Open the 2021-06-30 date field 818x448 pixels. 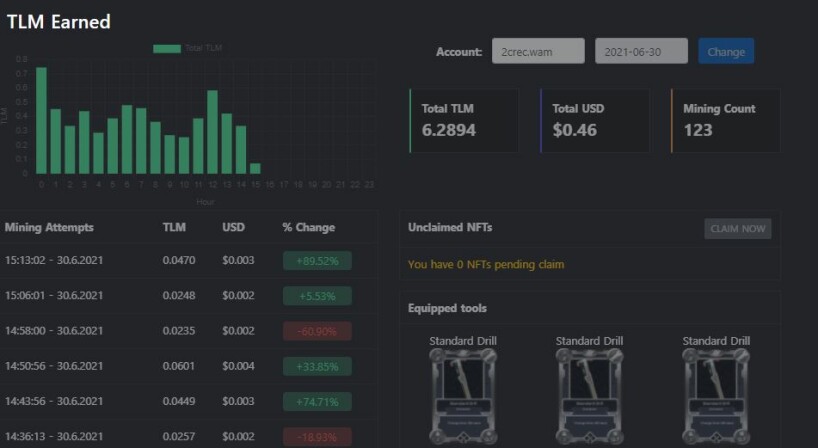point(641,51)
